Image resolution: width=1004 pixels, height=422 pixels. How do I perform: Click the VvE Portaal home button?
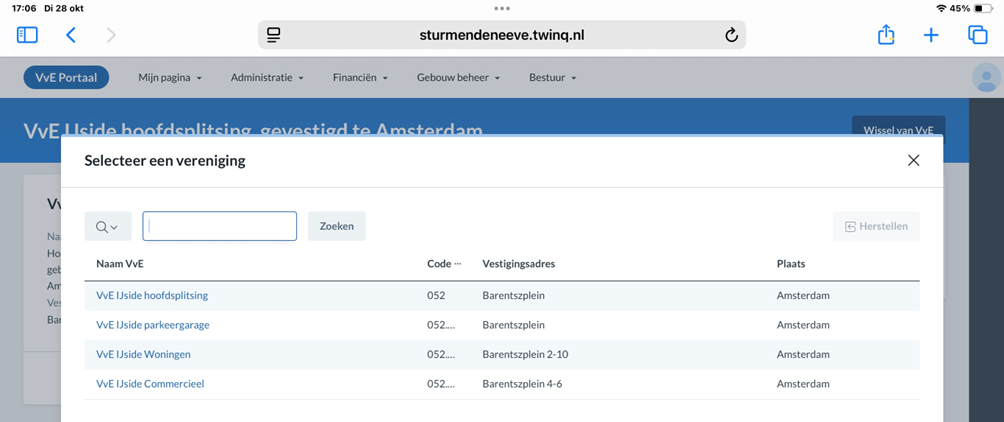(x=66, y=78)
